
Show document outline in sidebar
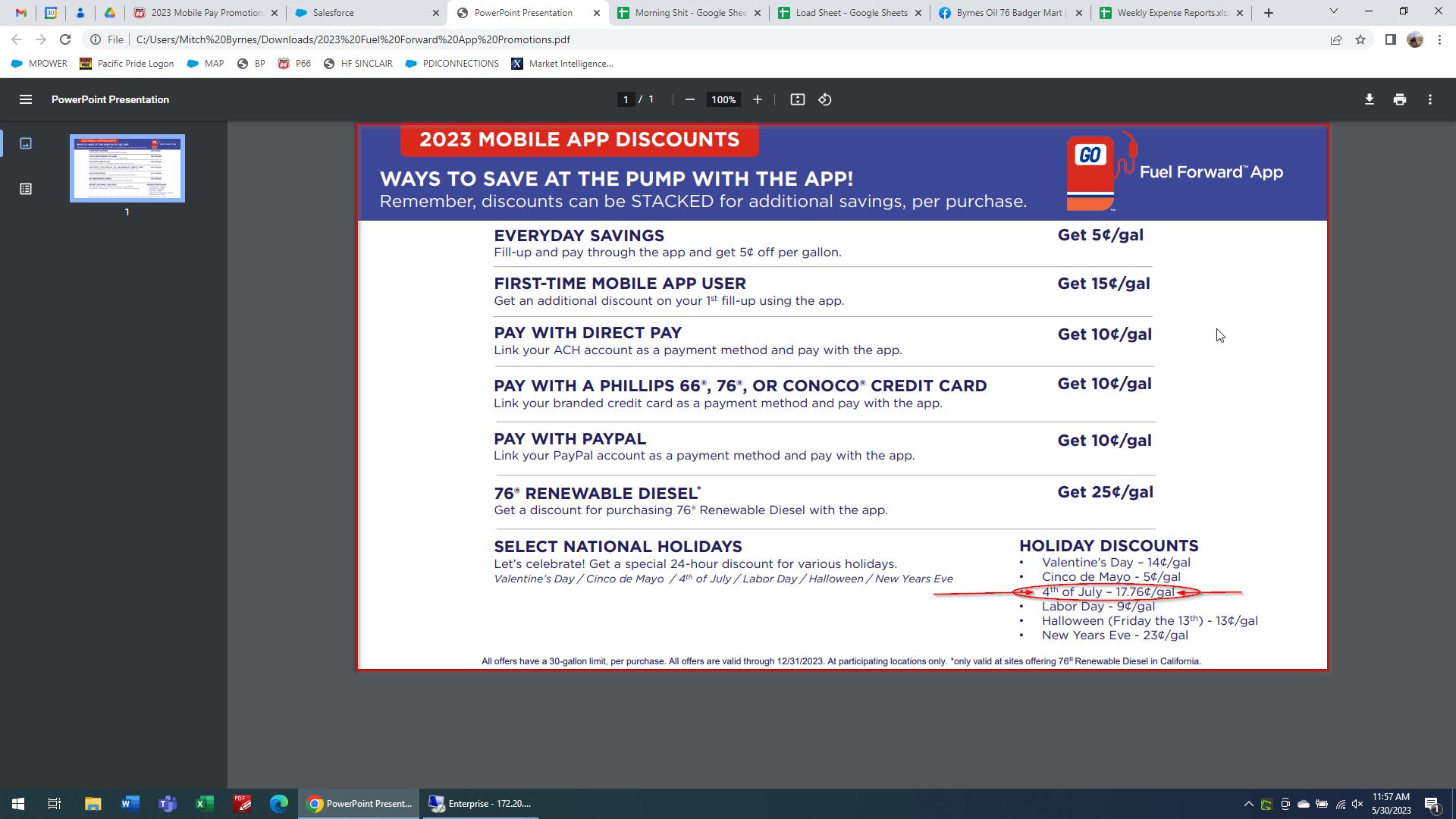tap(25, 189)
